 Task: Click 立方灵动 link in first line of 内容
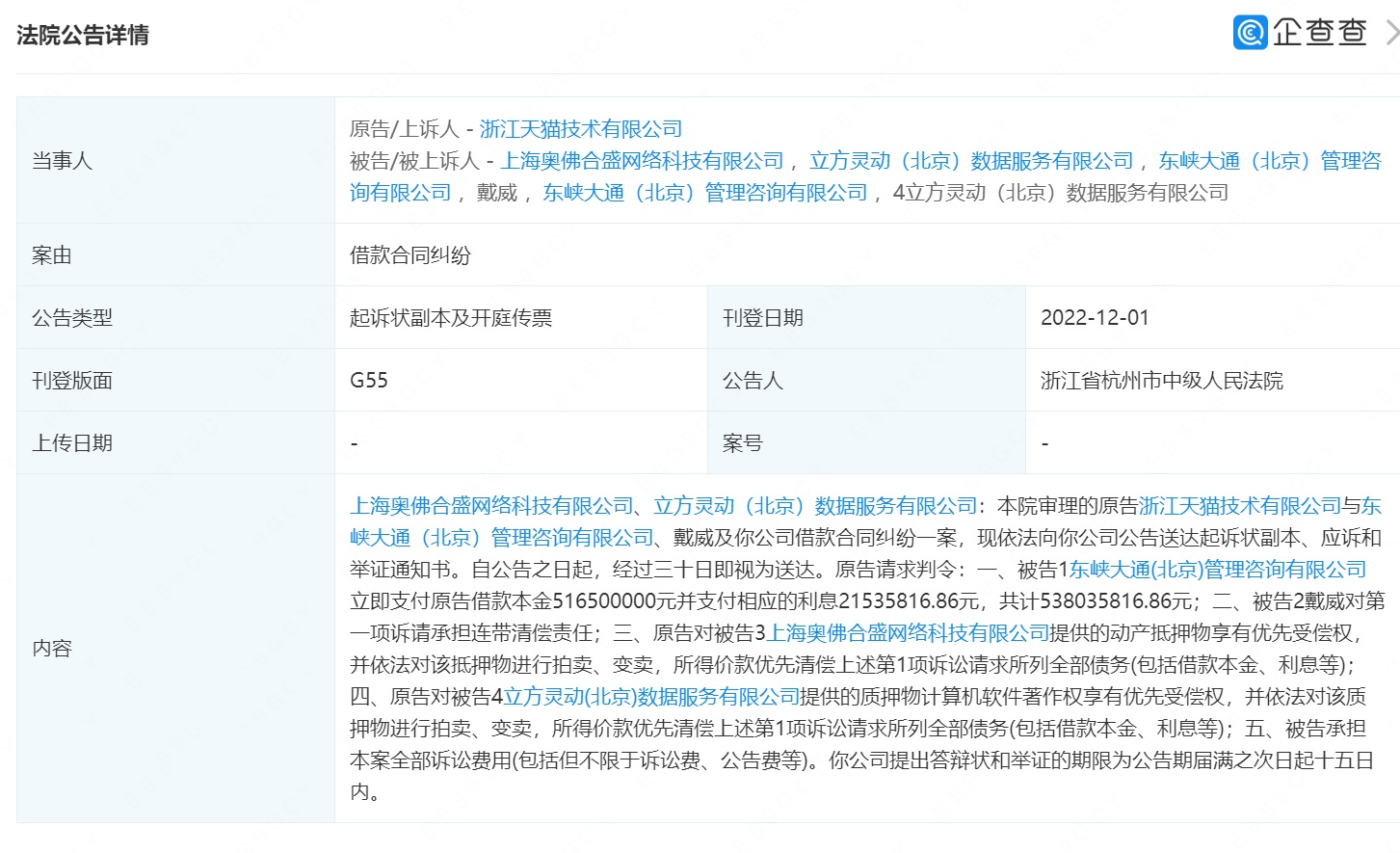pos(815,506)
